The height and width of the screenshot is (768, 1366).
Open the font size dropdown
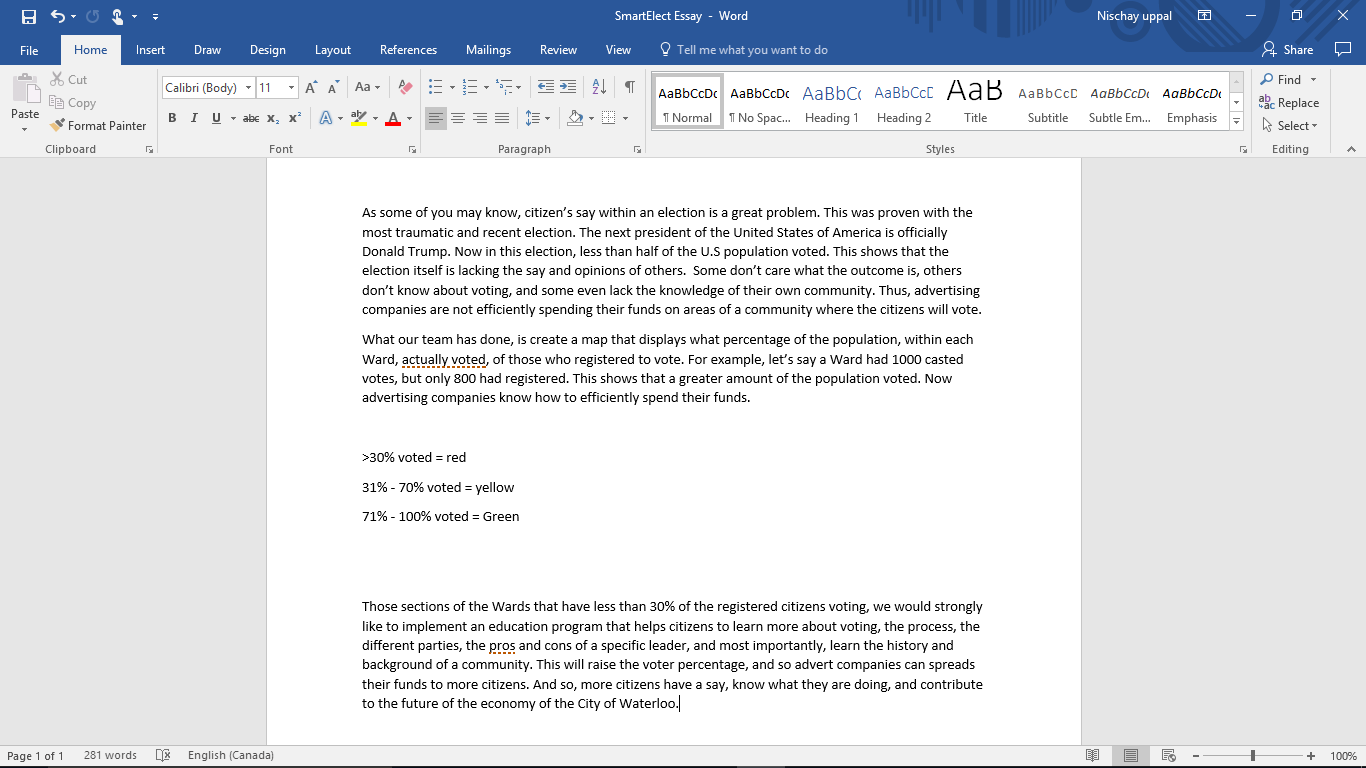[291, 88]
